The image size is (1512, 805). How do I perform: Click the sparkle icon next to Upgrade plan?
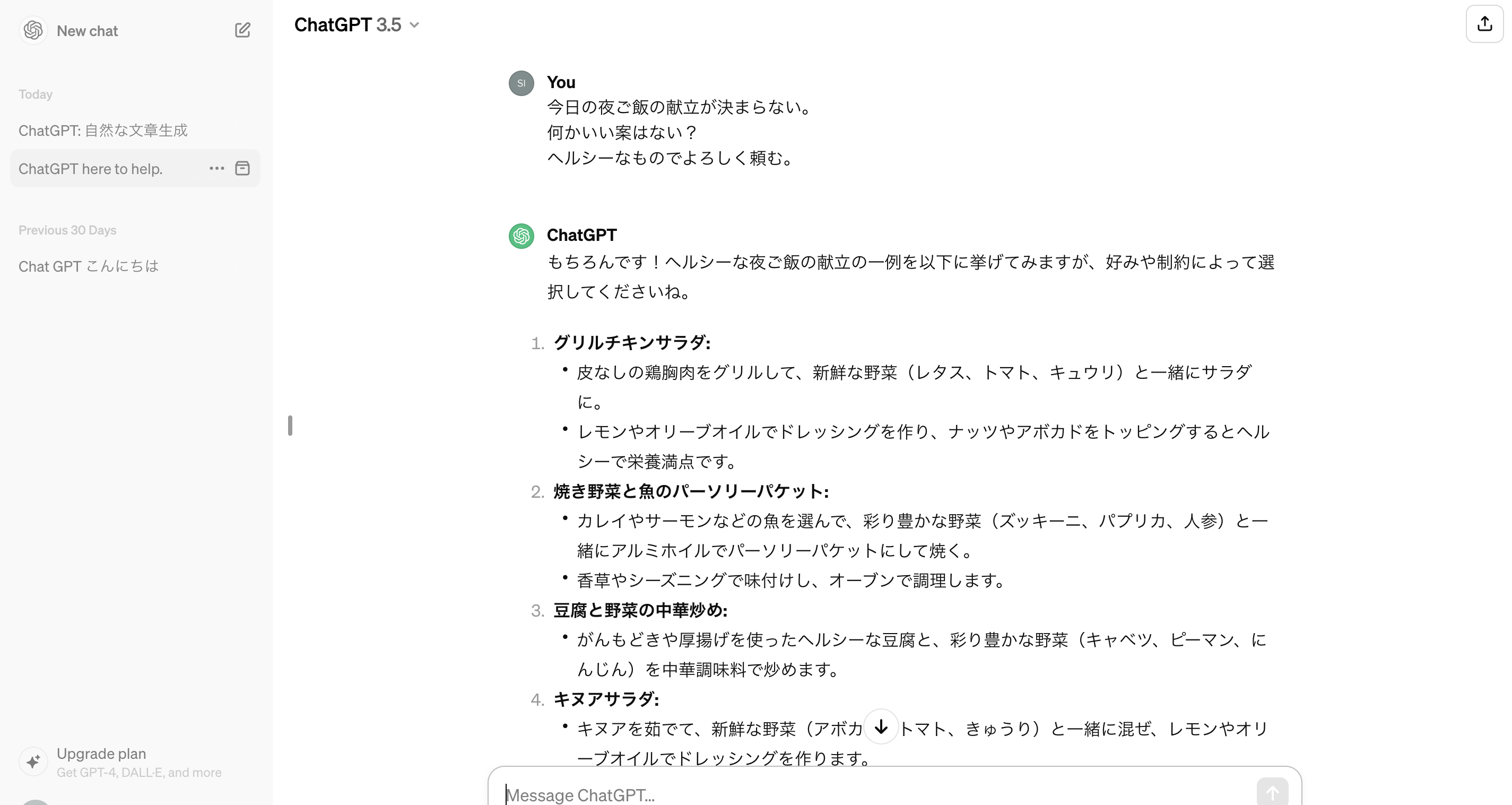[33, 761]
